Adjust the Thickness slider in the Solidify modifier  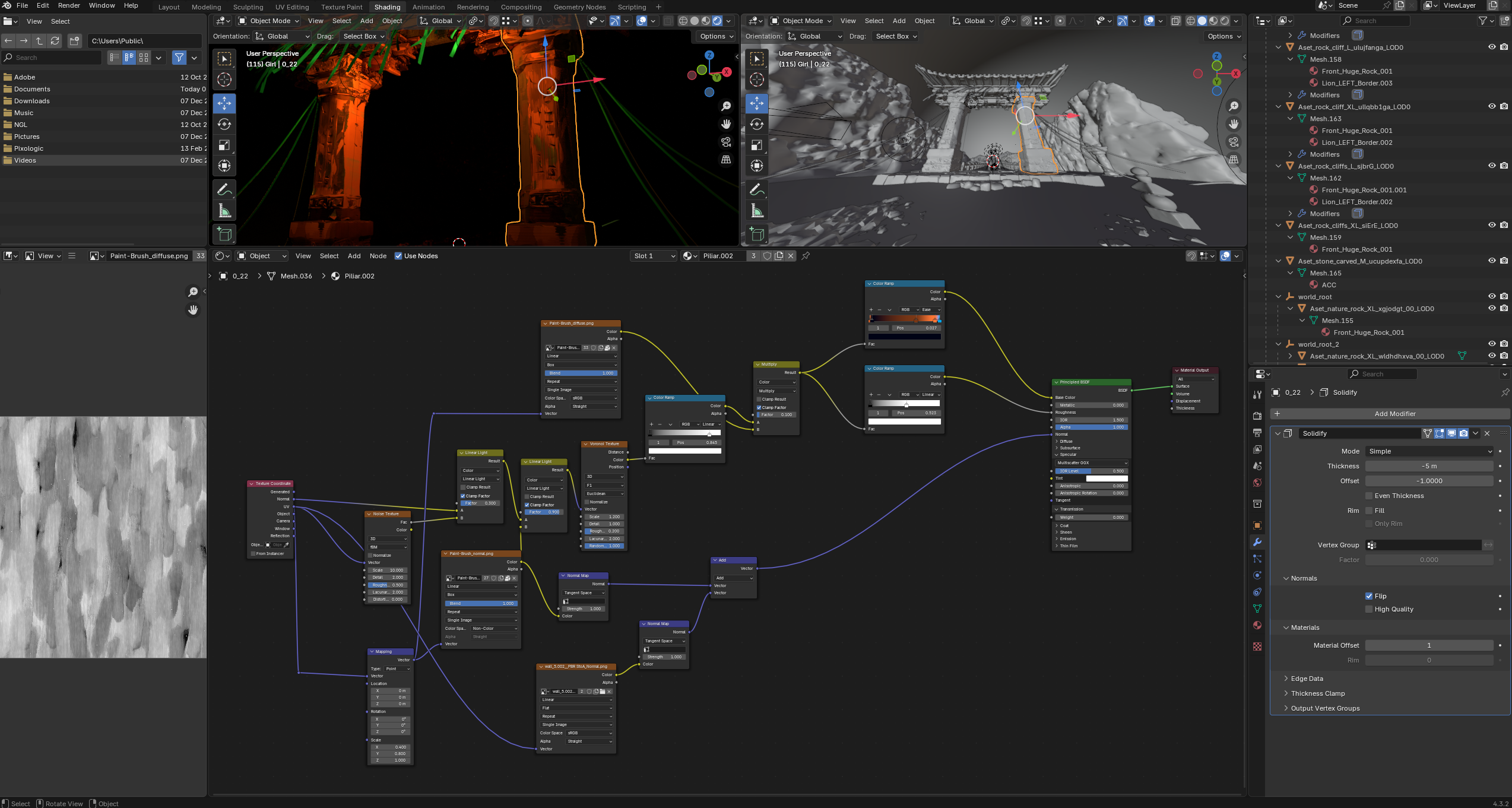[1428, 466]
